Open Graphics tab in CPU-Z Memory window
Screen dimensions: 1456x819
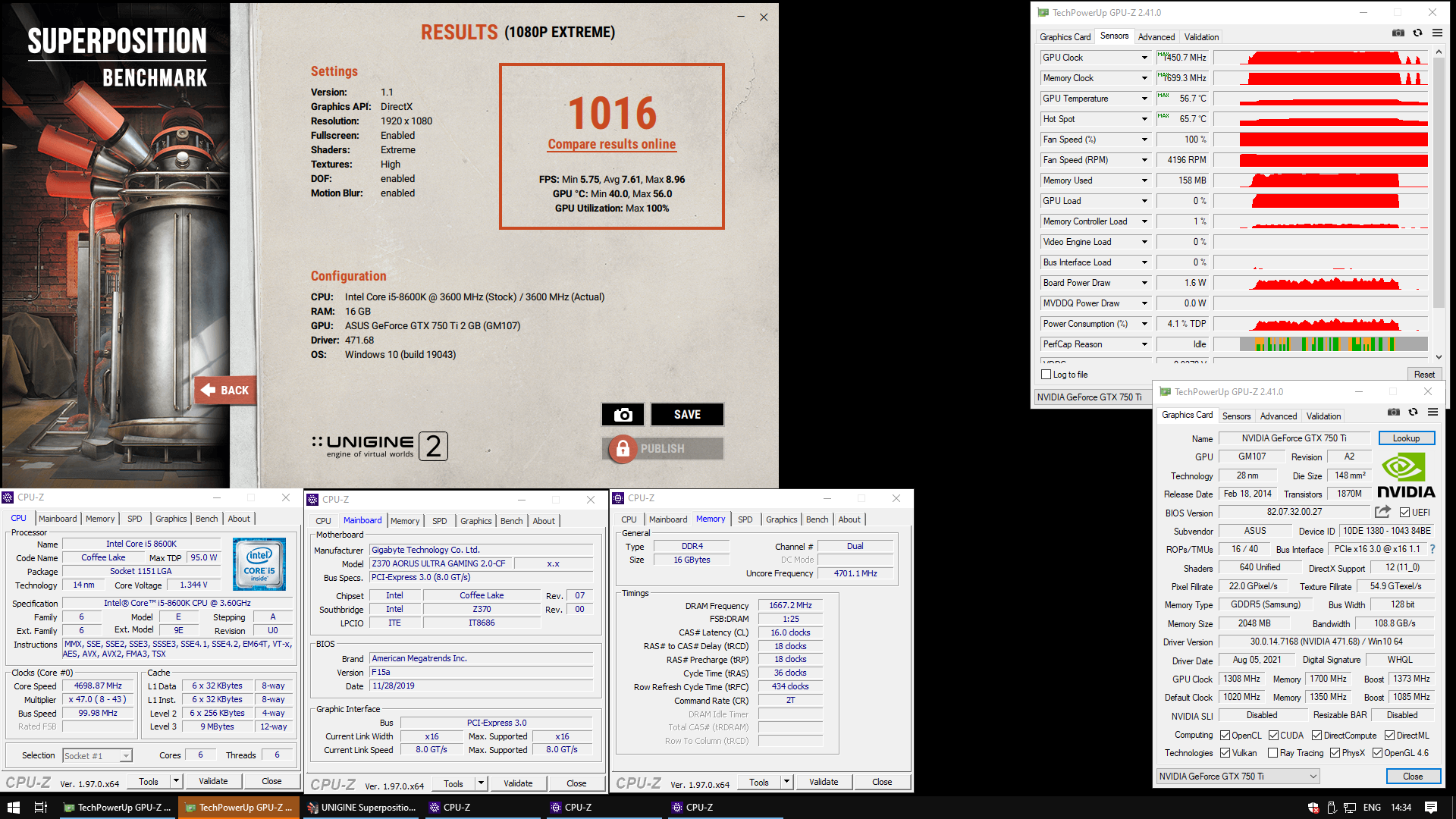[x=781, y=519]
